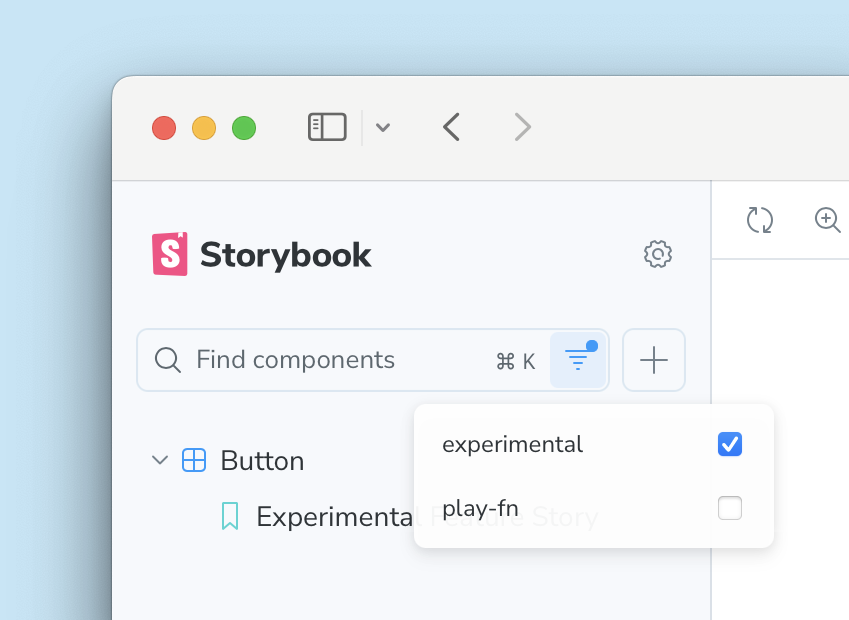
Task: Open the toolbar chevron dropdown
Action: coord(383,127)
